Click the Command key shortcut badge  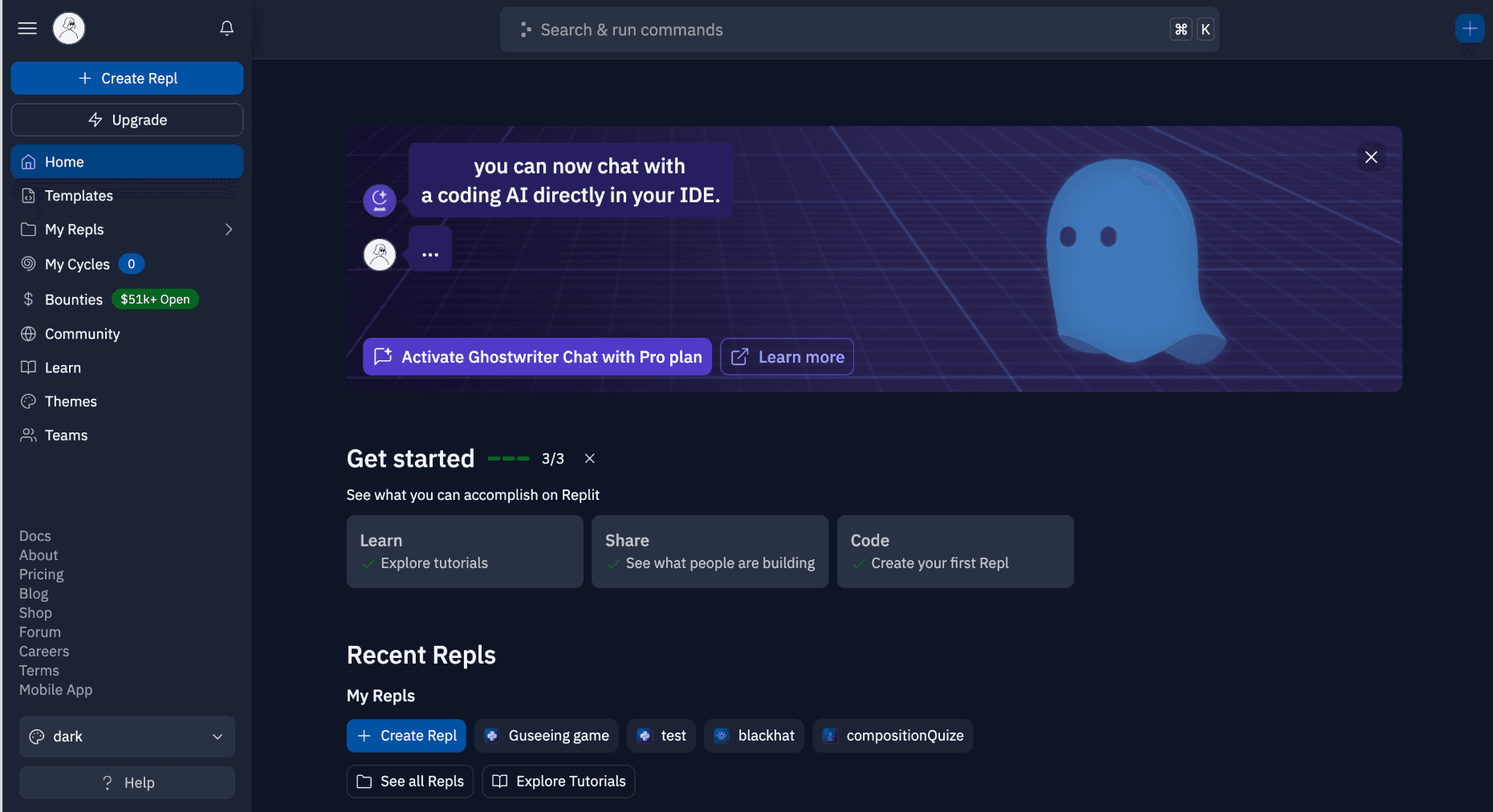tap(1181, 30)
